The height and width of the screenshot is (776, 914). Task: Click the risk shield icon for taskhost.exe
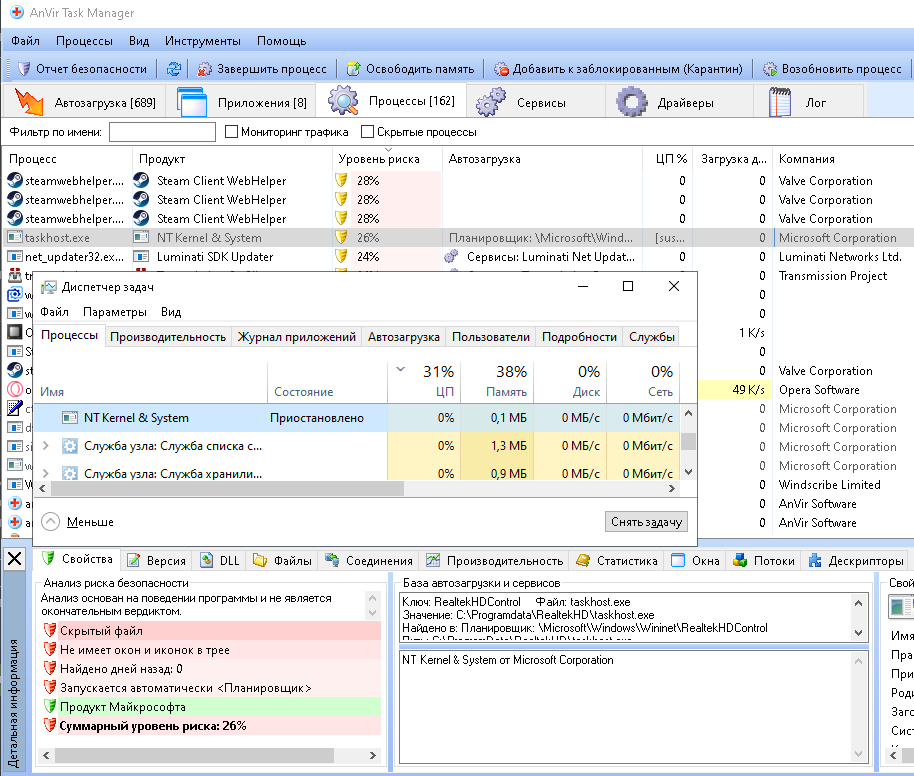tap(342, 237)
